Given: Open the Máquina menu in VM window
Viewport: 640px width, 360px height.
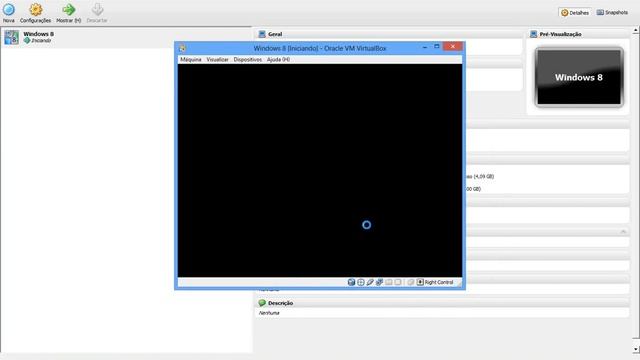Looking at the screenshot, I should coord(191,60).
